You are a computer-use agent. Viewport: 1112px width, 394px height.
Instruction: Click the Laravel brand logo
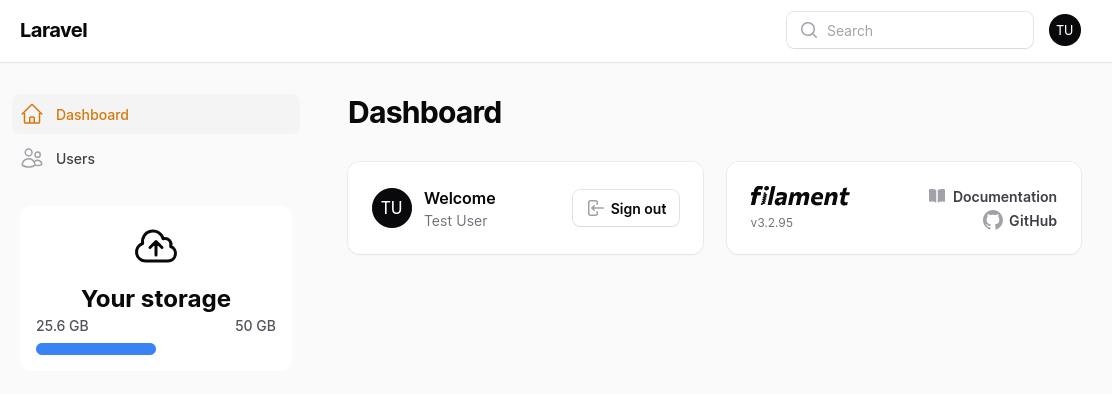54,30
